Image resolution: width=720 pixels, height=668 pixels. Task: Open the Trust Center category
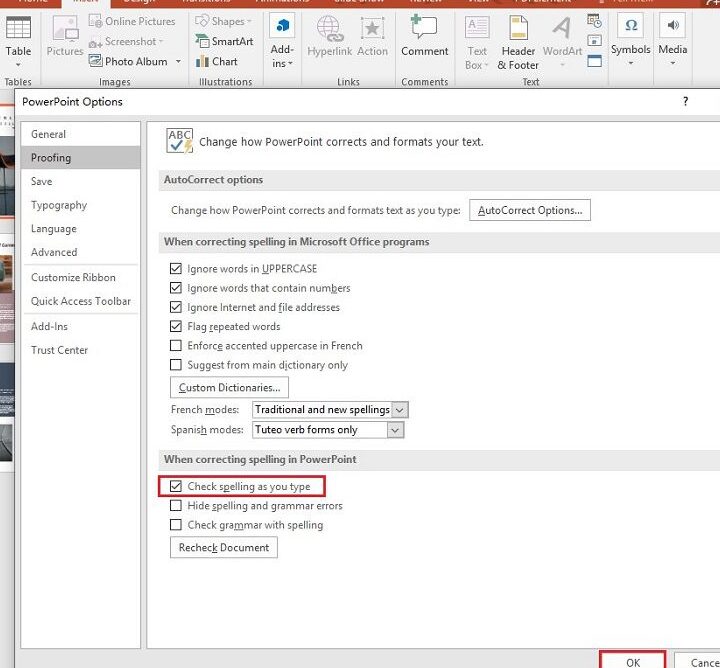pos(80,350)
